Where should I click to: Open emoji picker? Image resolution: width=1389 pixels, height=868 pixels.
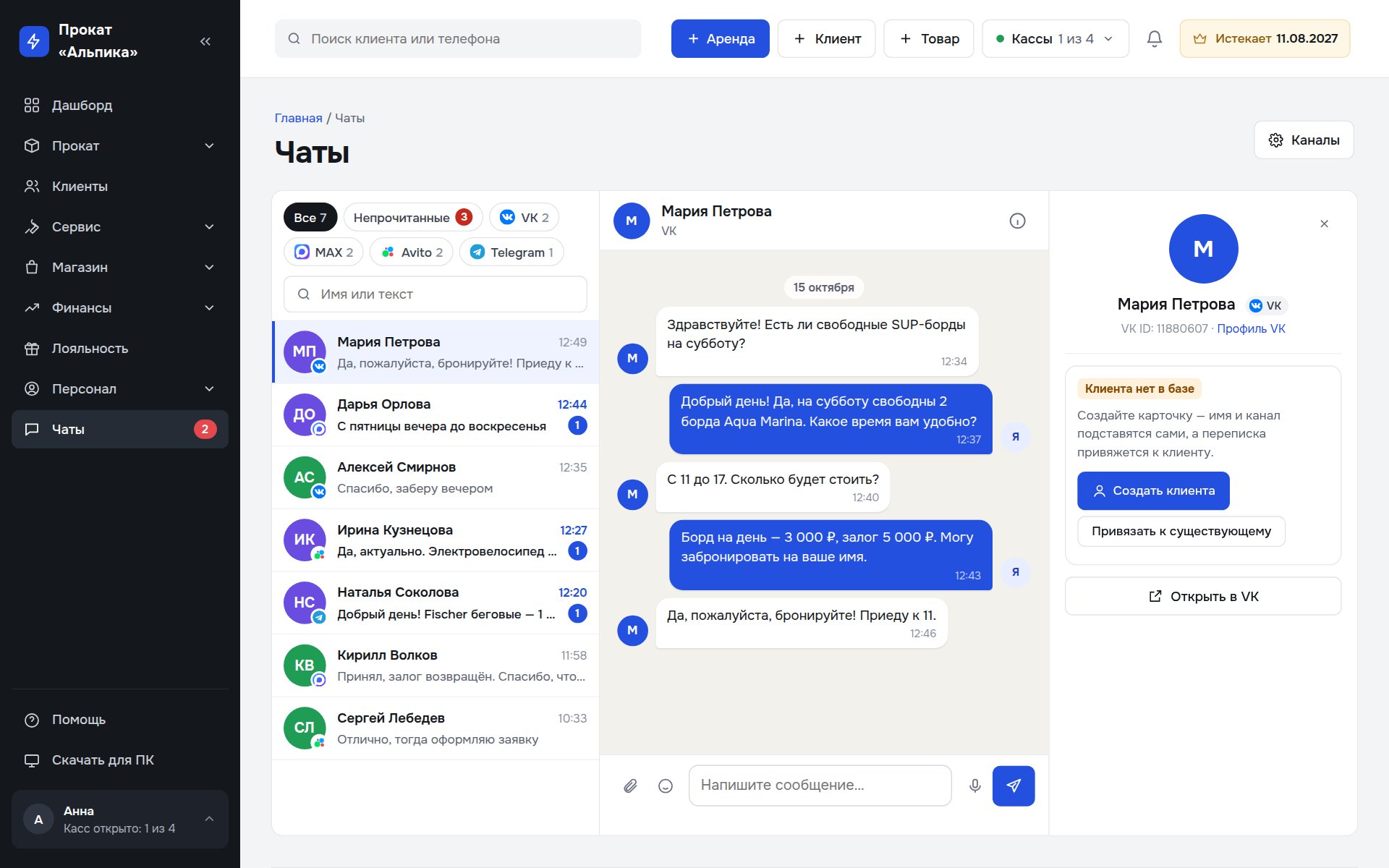pyautogui.click(x=666, y=786)
